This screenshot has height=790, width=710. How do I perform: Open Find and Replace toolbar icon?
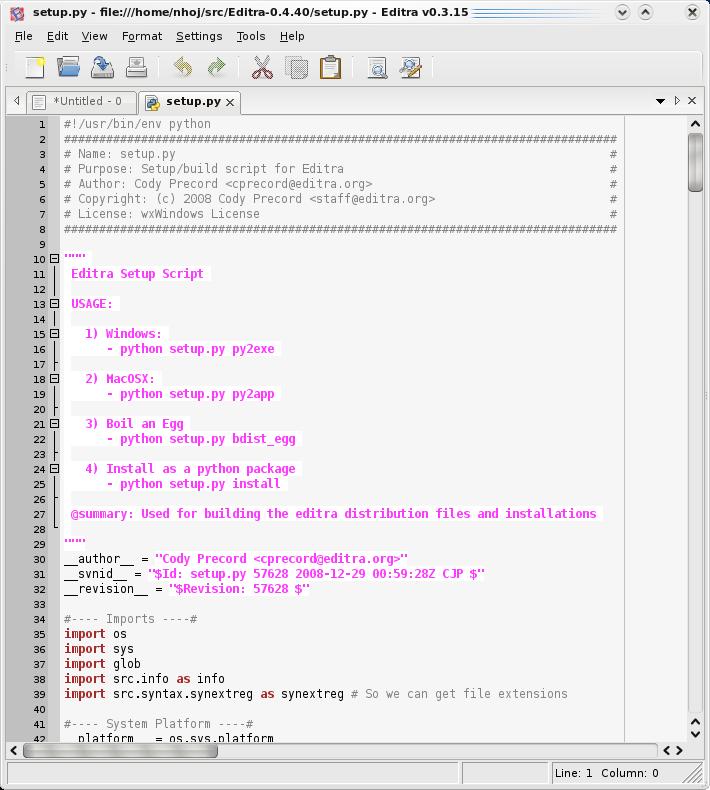coord(410,68)
